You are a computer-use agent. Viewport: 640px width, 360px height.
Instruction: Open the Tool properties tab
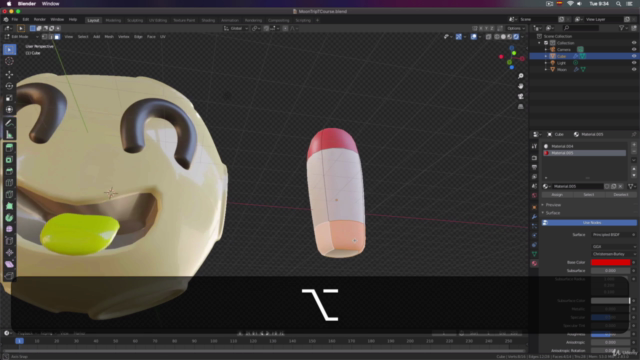click(x=534, y=146)
